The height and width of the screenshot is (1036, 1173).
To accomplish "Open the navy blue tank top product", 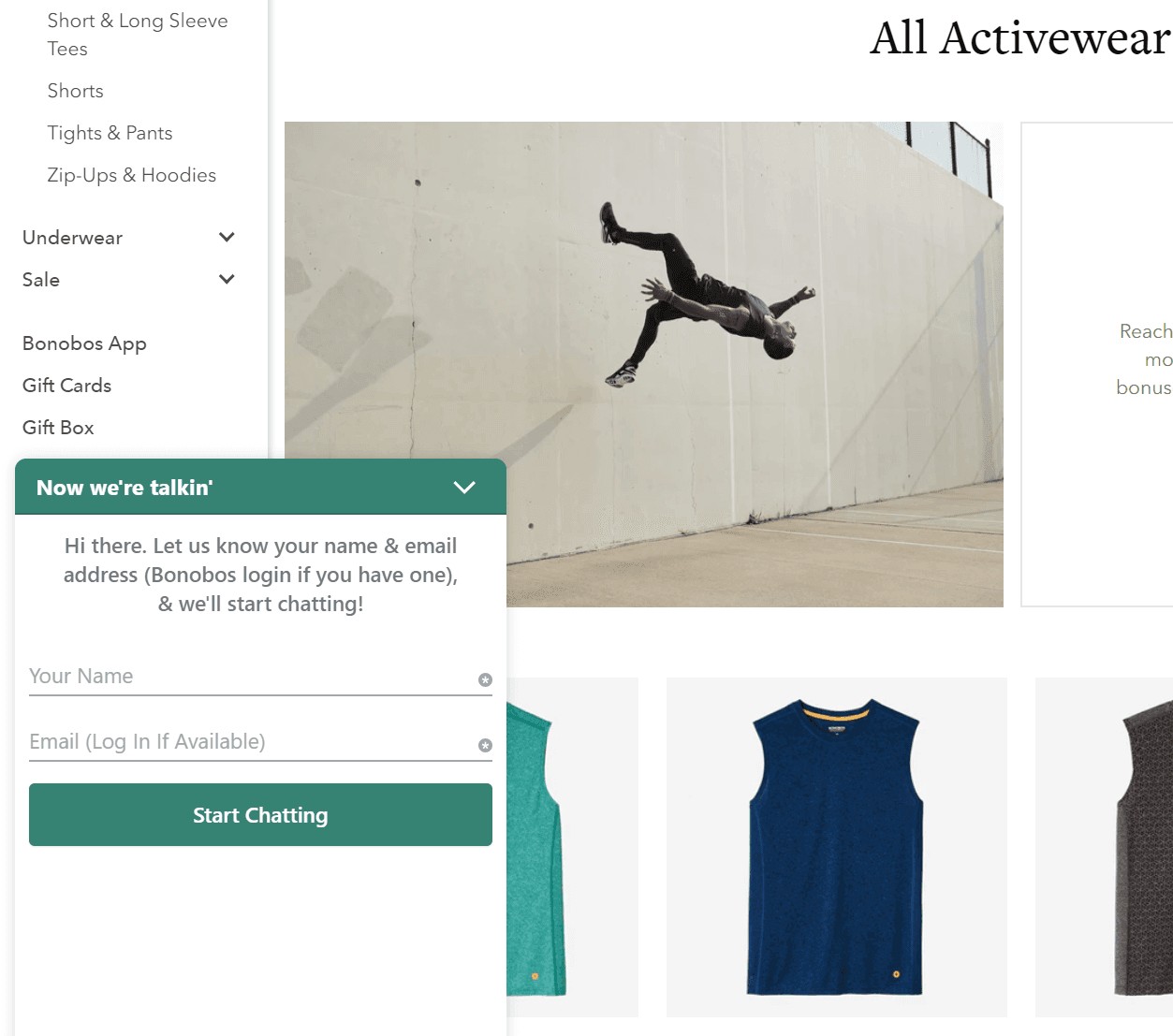I will pyautogui.click(x=836, y=847).
